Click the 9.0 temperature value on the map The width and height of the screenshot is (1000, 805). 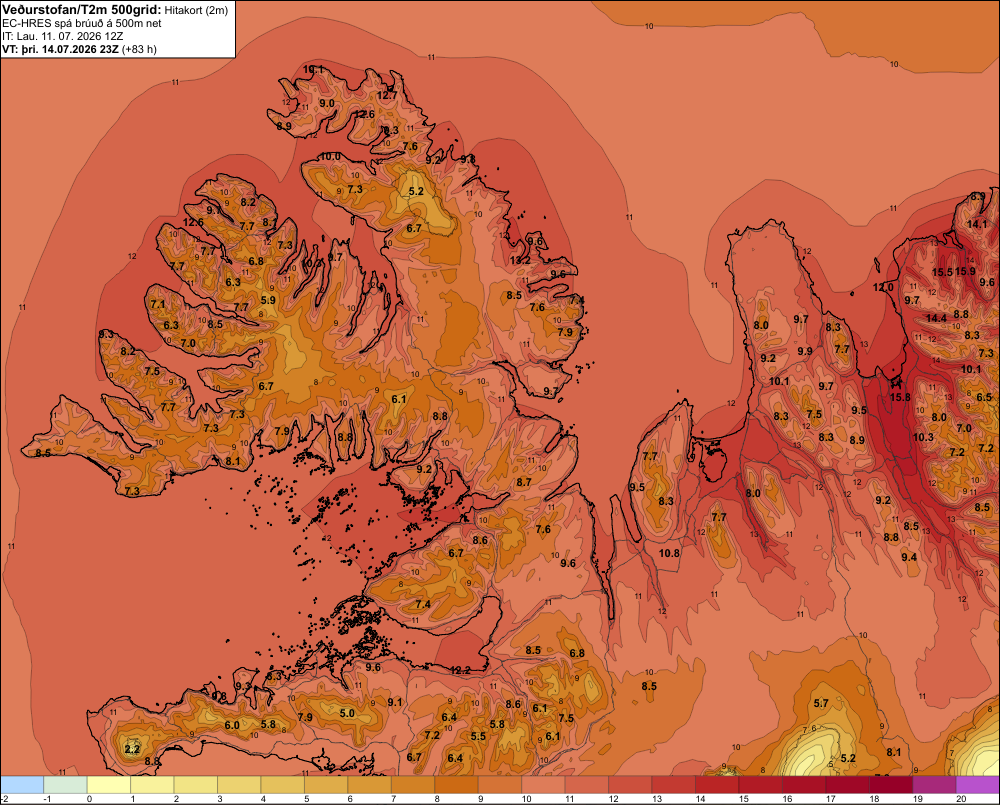click(x=327, y=103)
